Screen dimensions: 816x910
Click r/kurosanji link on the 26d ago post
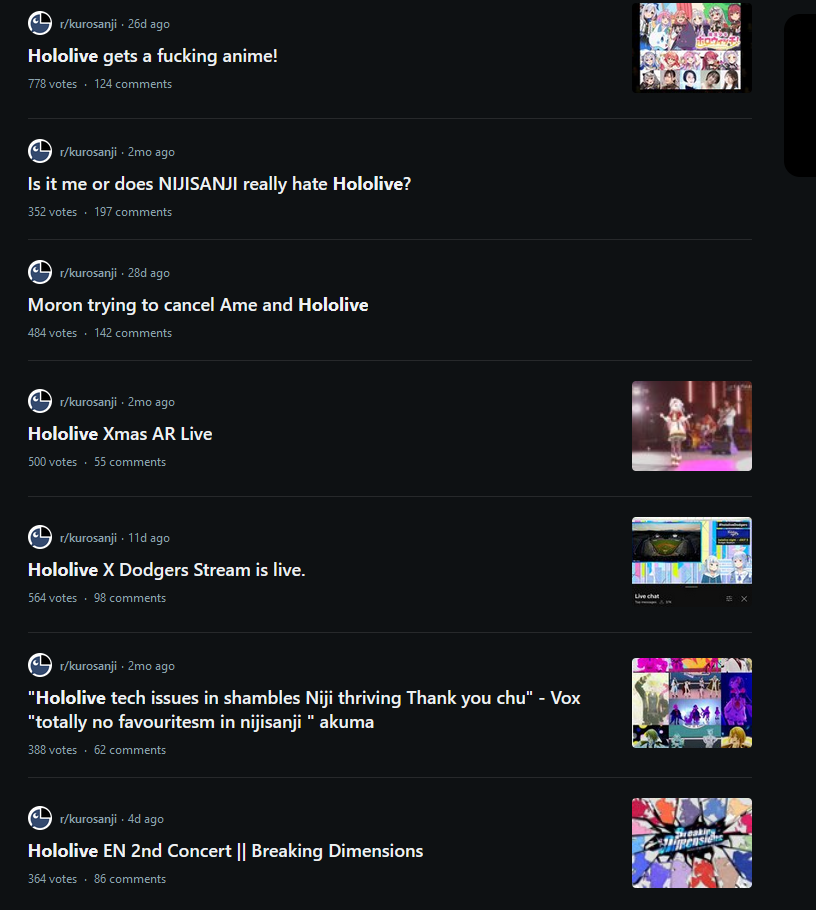(88, 24)
